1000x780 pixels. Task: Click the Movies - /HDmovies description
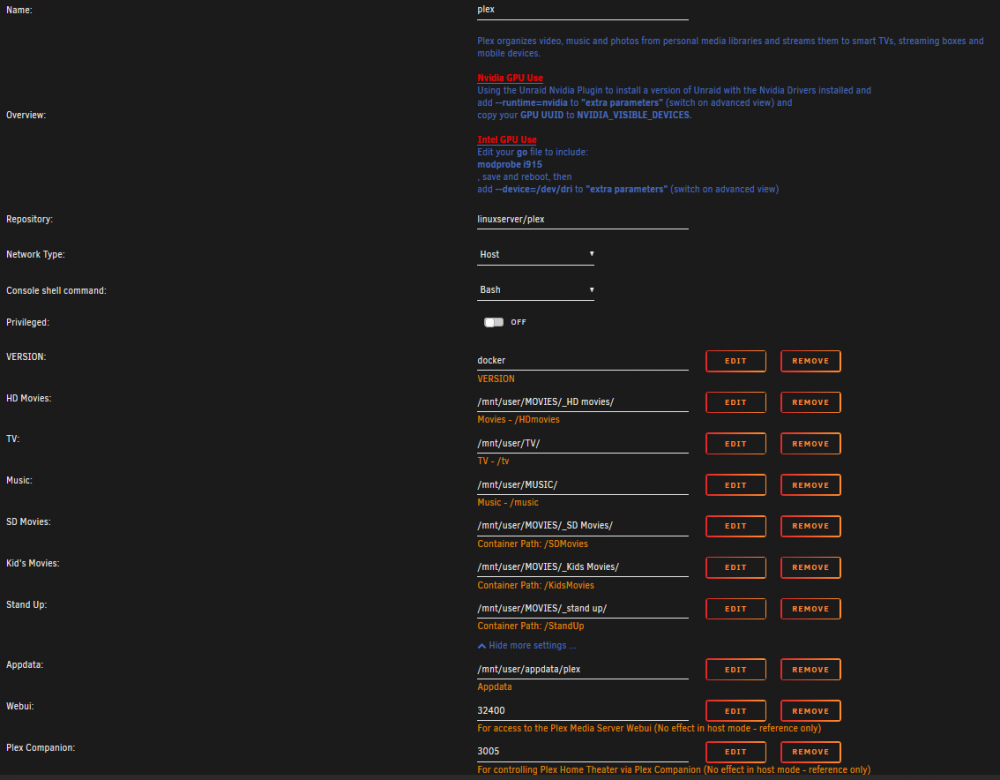[518, 420]
